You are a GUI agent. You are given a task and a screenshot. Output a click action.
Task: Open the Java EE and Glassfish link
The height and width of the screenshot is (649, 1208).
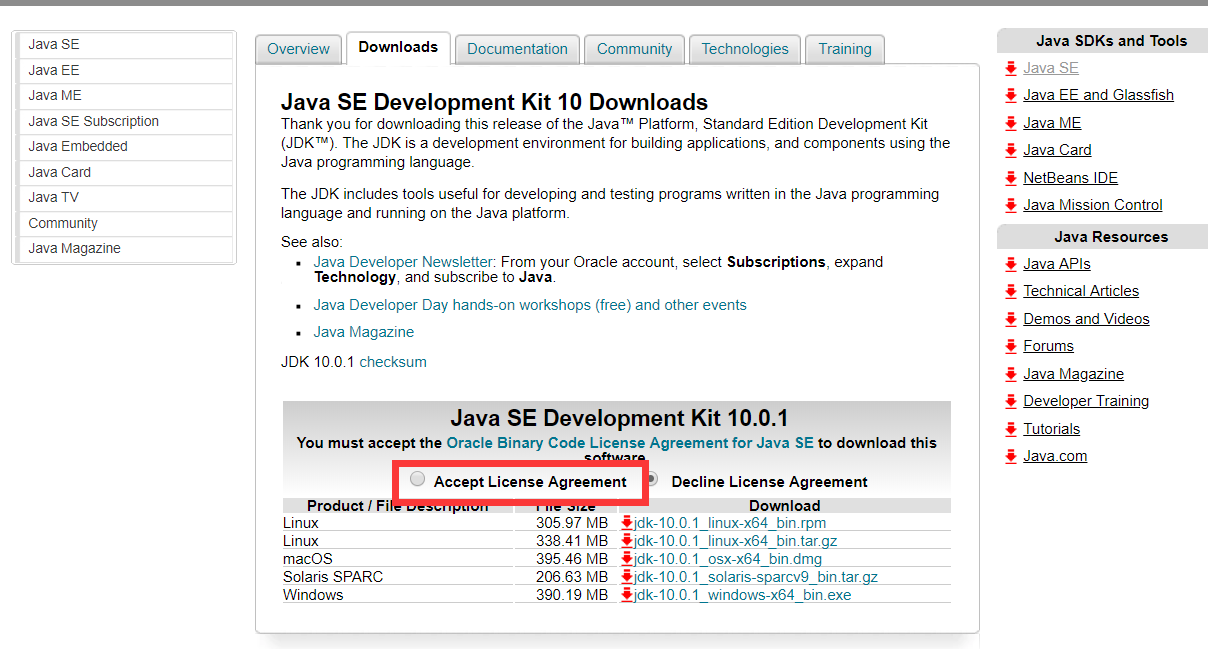click(1099, 96)
